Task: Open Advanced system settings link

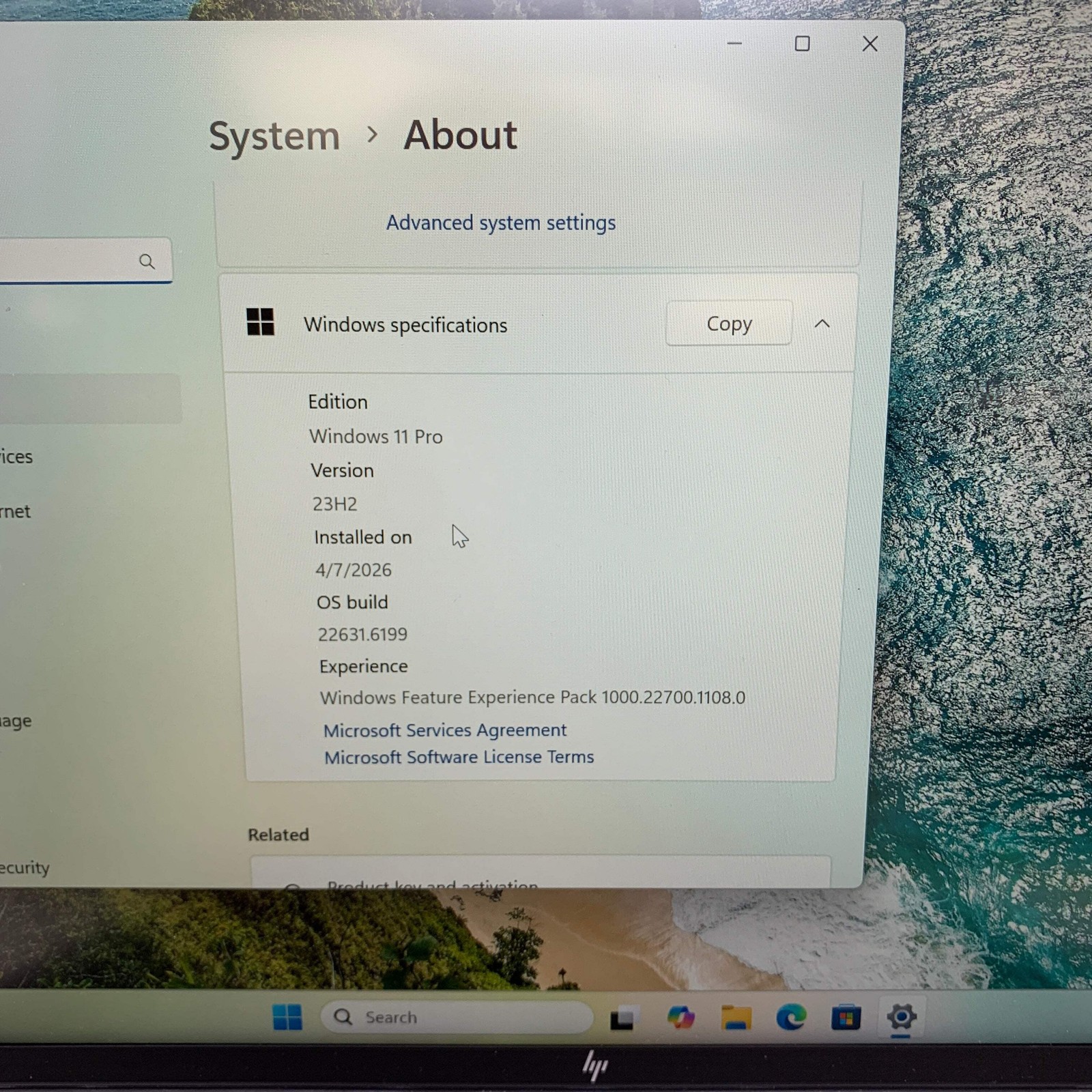Action: [x=501, y=222]
